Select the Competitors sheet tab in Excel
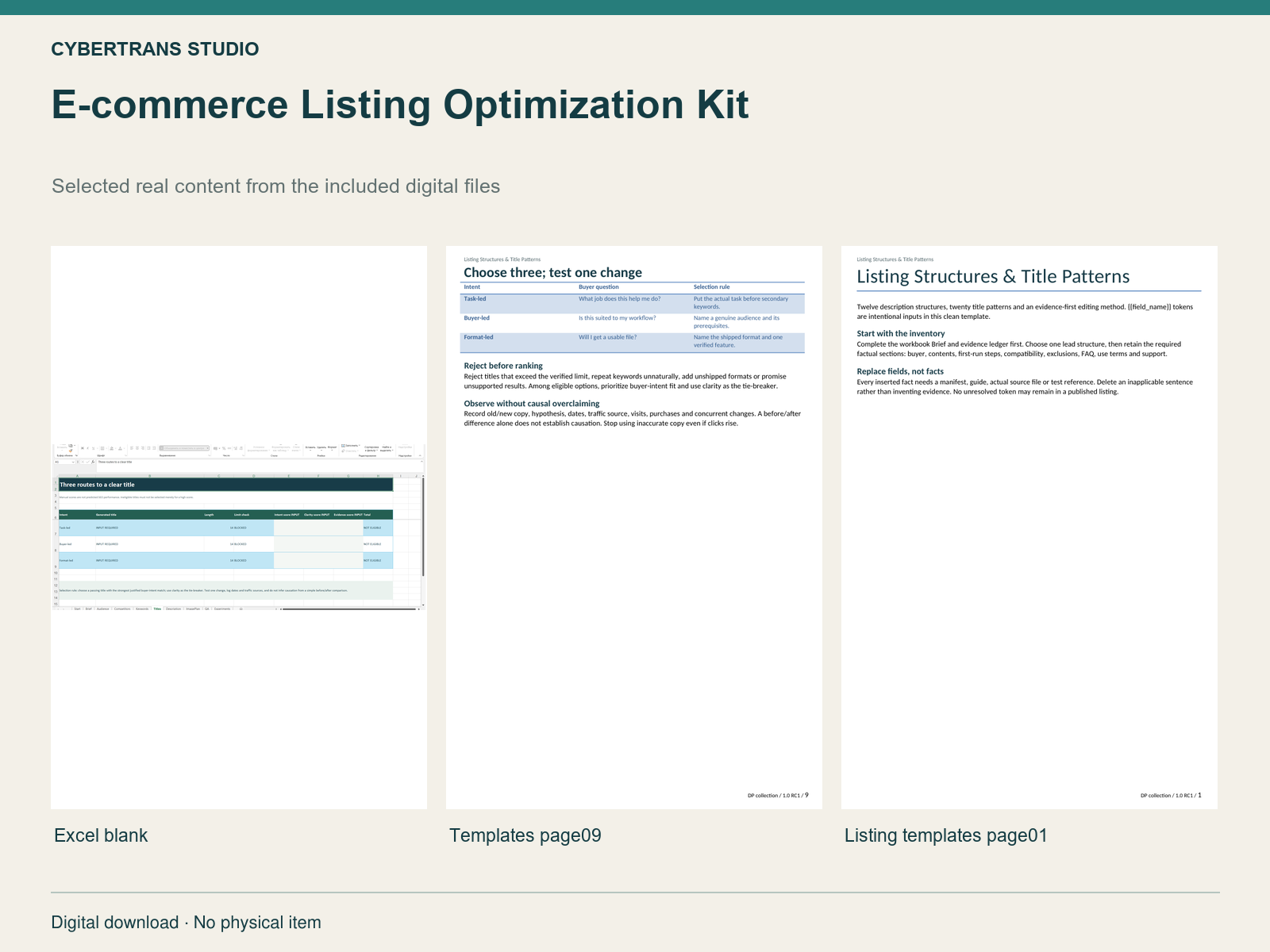The height and width of the screenshot is (952, 1270). click(x=122, y=608)
